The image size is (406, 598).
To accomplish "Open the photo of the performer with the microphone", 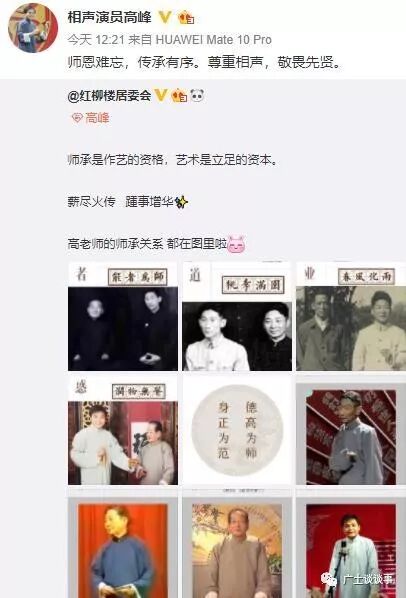I will coord(351,545).
